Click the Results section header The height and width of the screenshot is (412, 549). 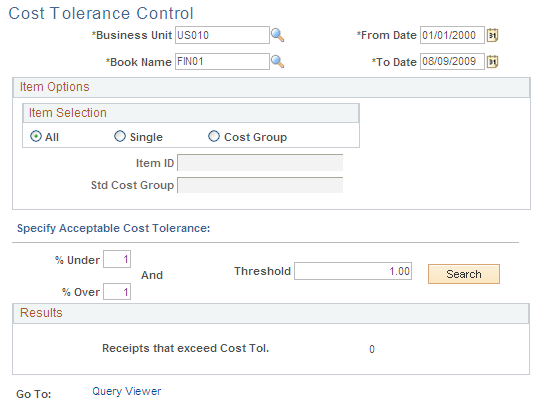click(x=271, y=313)
